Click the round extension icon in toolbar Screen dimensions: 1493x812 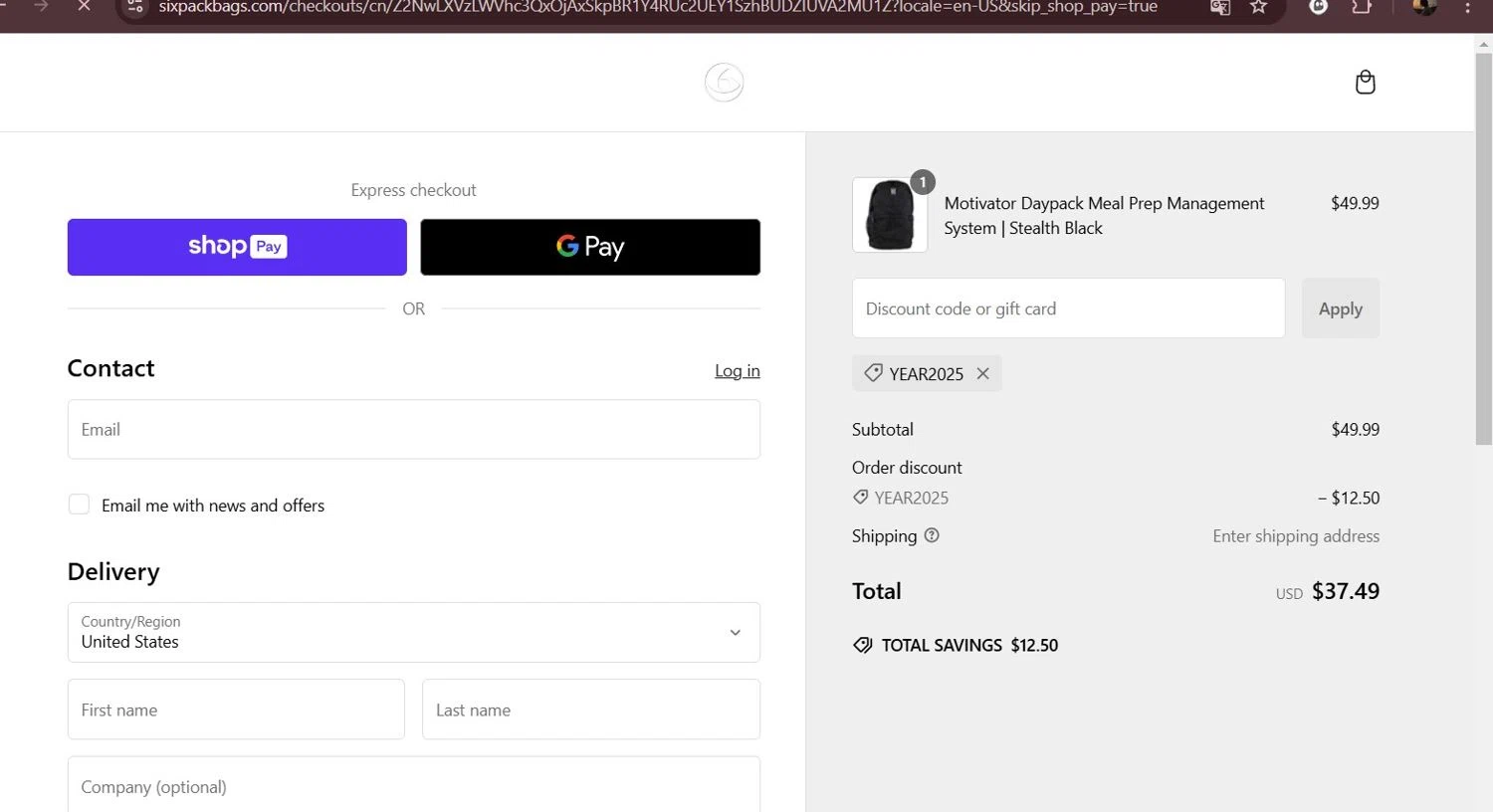point(1319,6)
